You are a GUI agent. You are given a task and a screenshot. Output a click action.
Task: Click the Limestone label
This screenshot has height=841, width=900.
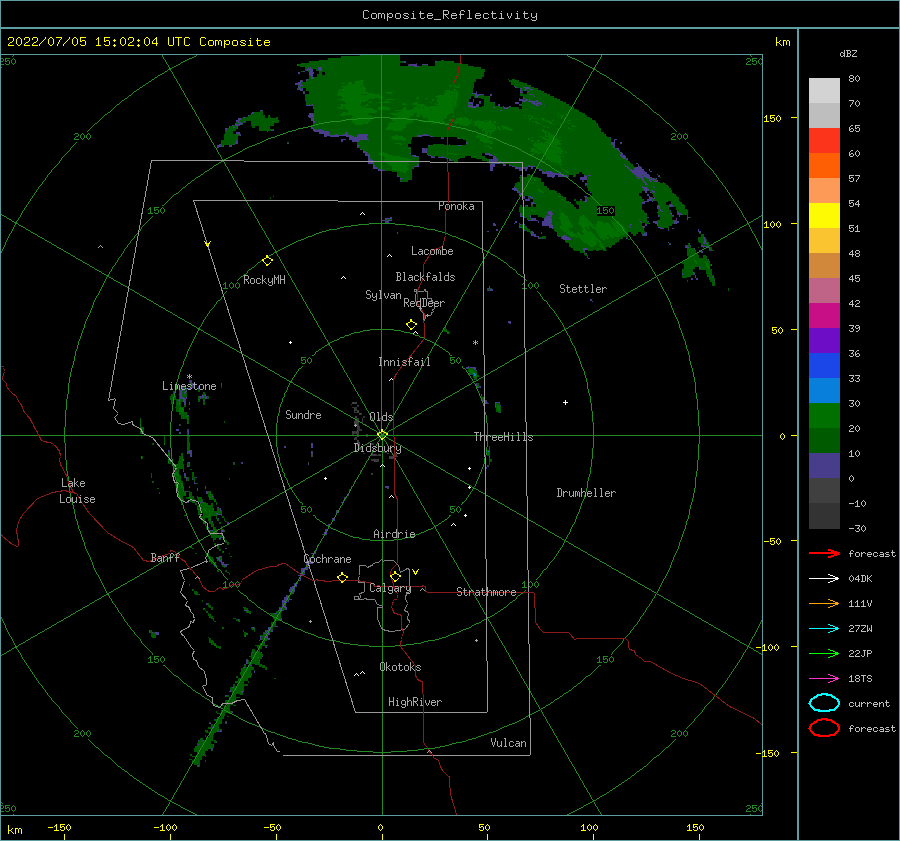coord(189,386)
